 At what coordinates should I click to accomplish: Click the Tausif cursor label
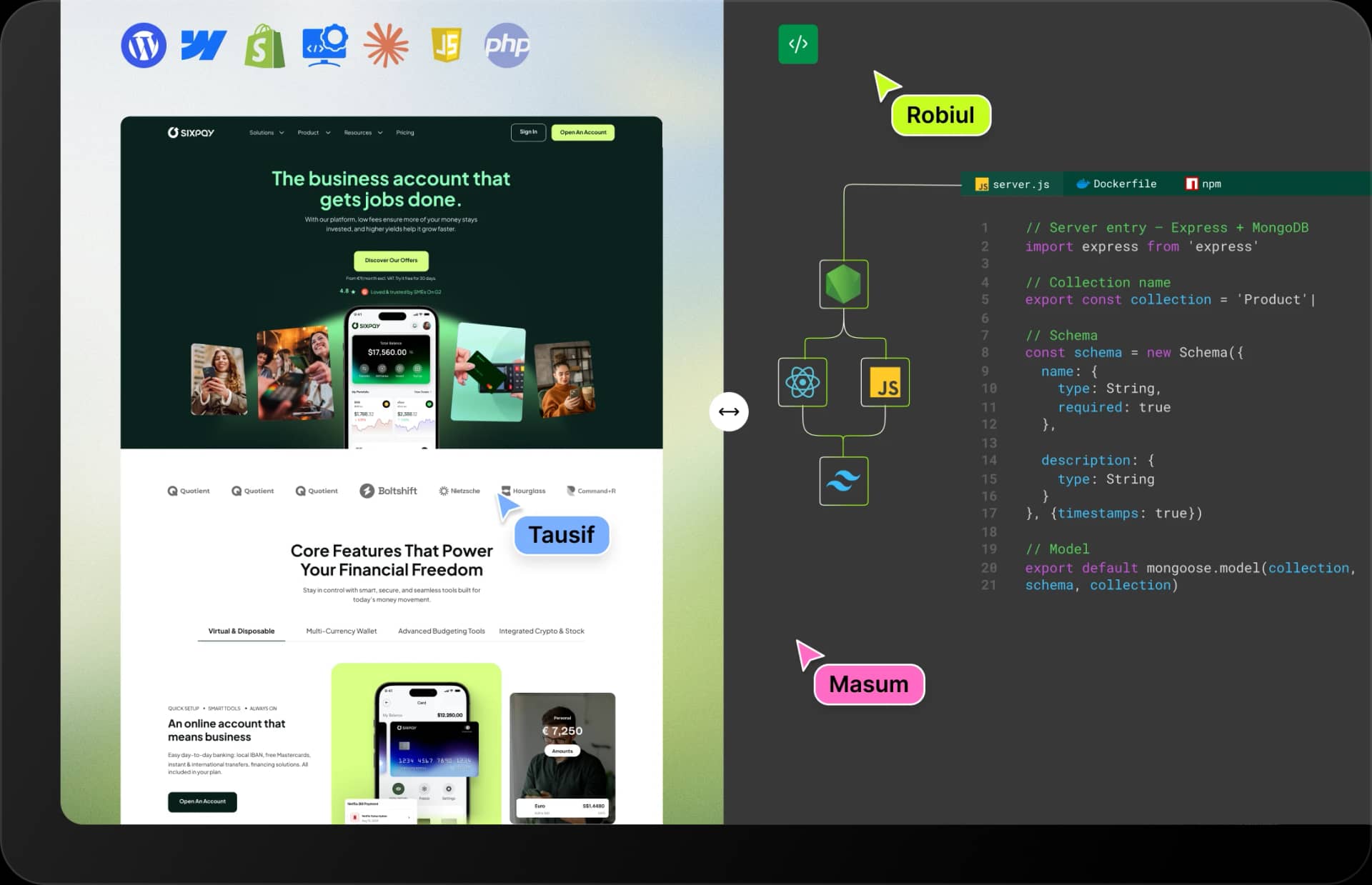[x=562, y=535]
